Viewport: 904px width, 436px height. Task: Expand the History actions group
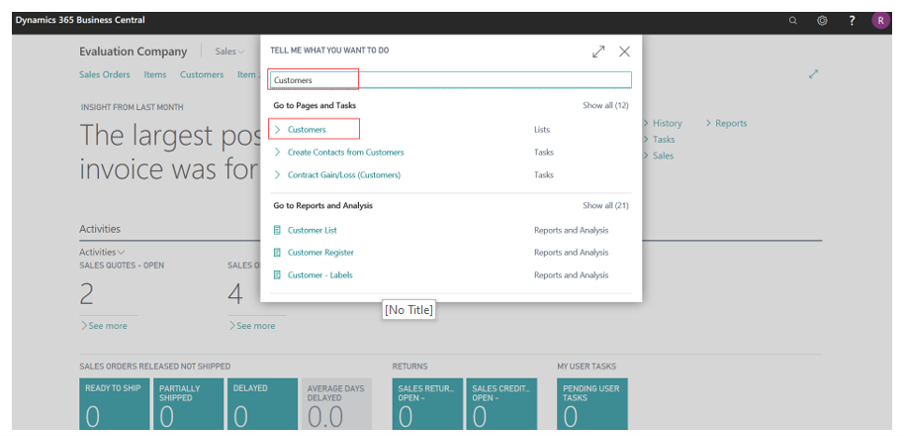[x=663, y=123]
